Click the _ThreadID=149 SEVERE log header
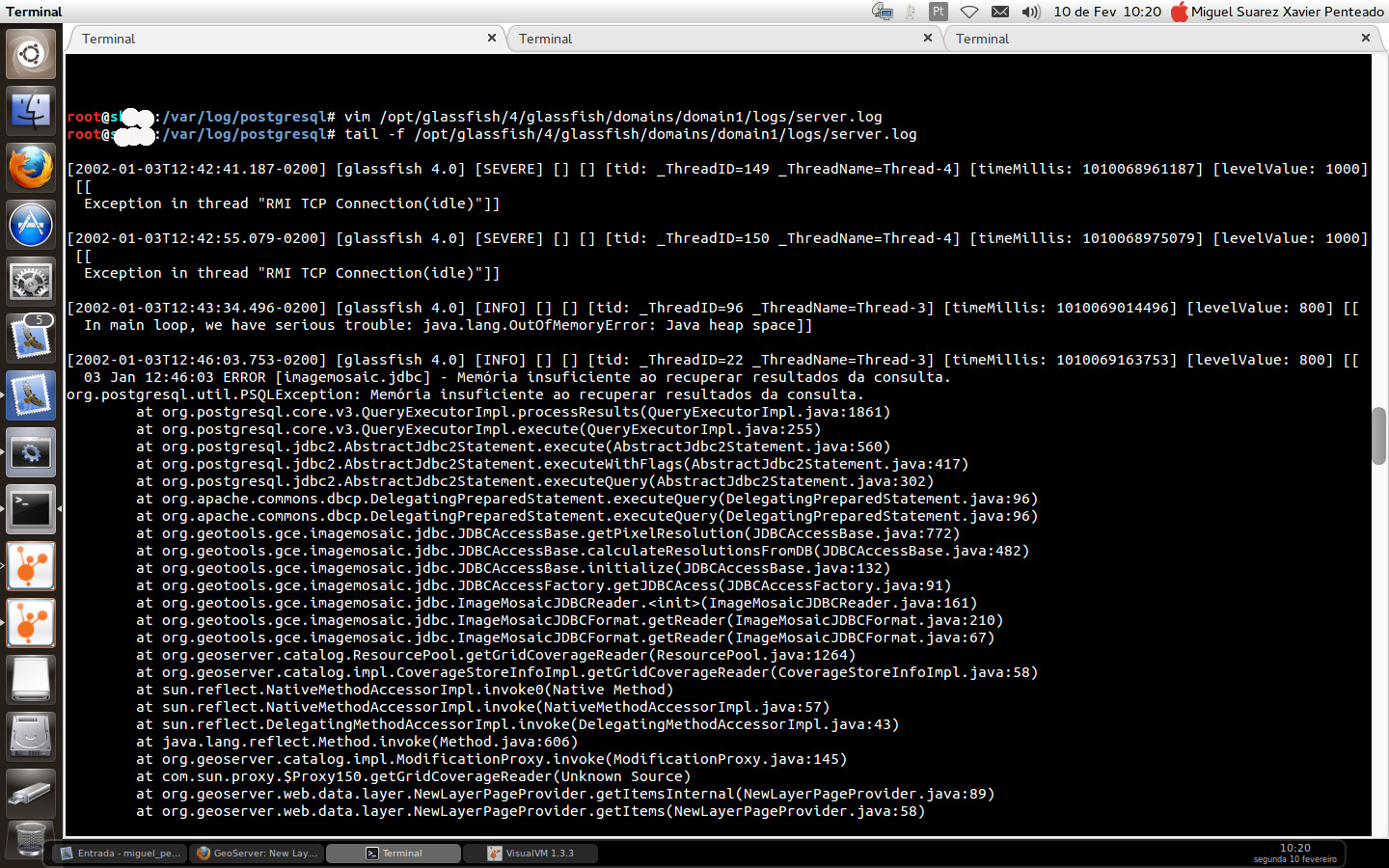This screenshot has width=1389, height=868. pyautogui.click(x=718, y=169)
